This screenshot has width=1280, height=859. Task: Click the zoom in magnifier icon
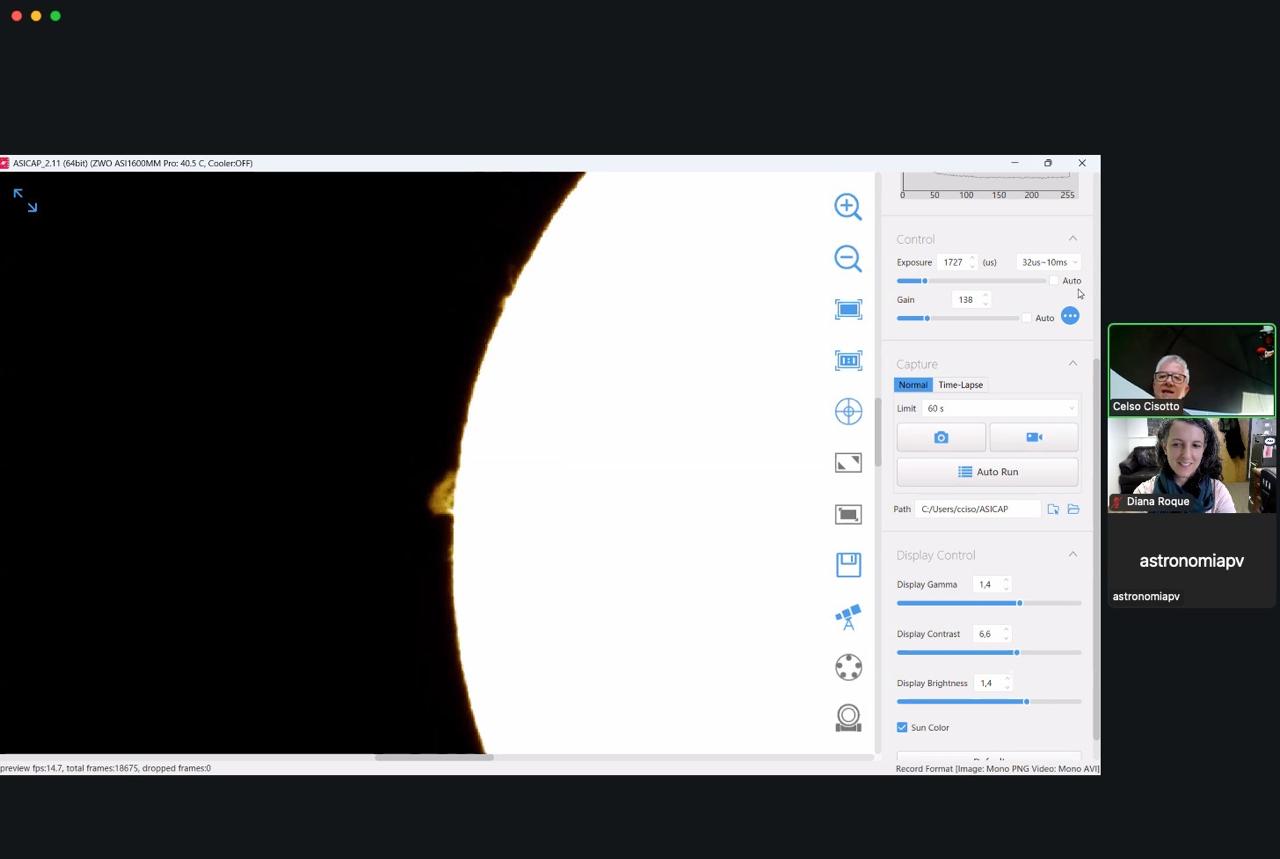[848, 207]
